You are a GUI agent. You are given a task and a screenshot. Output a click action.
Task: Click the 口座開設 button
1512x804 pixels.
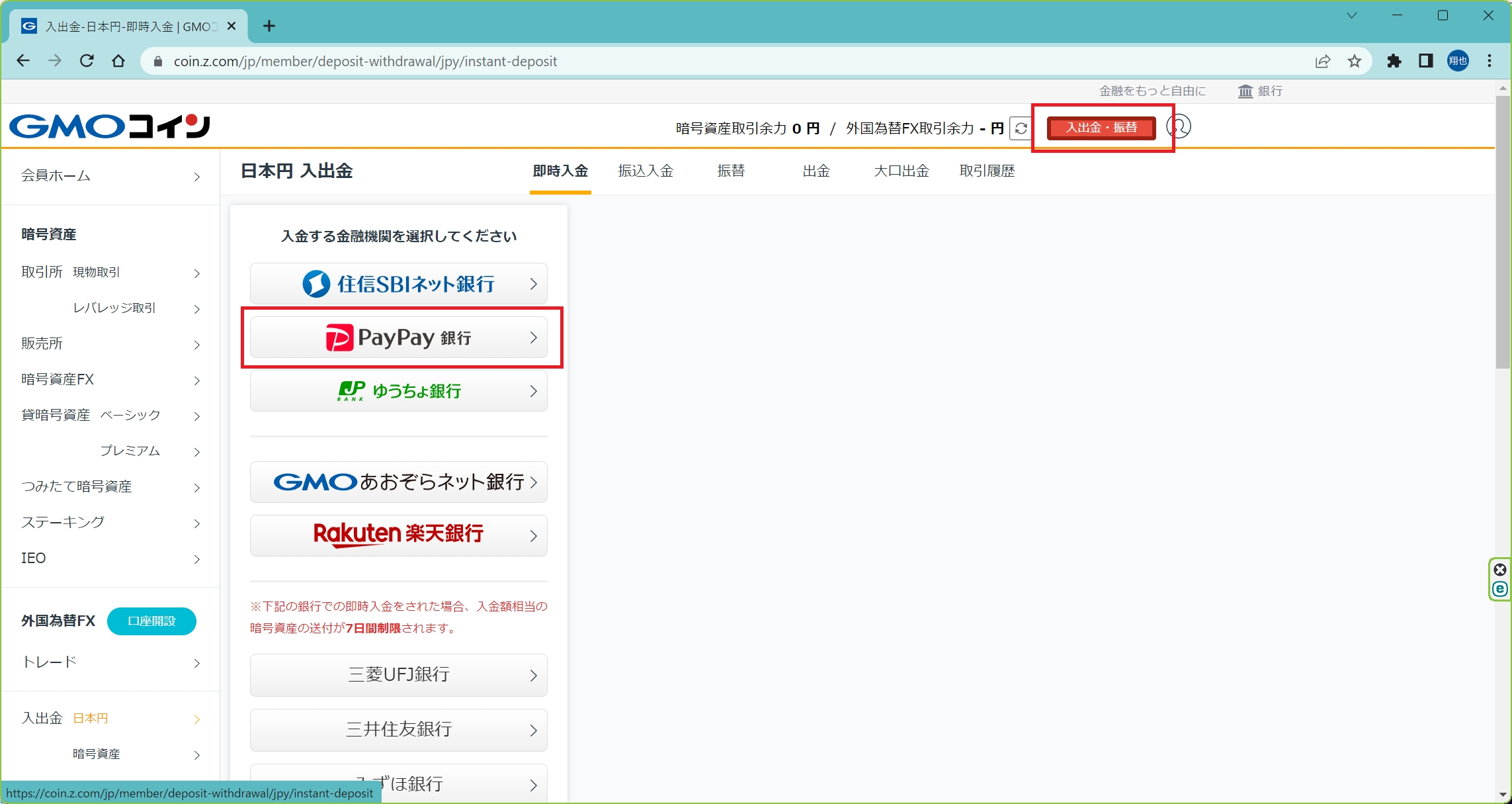tap(151, 621)
